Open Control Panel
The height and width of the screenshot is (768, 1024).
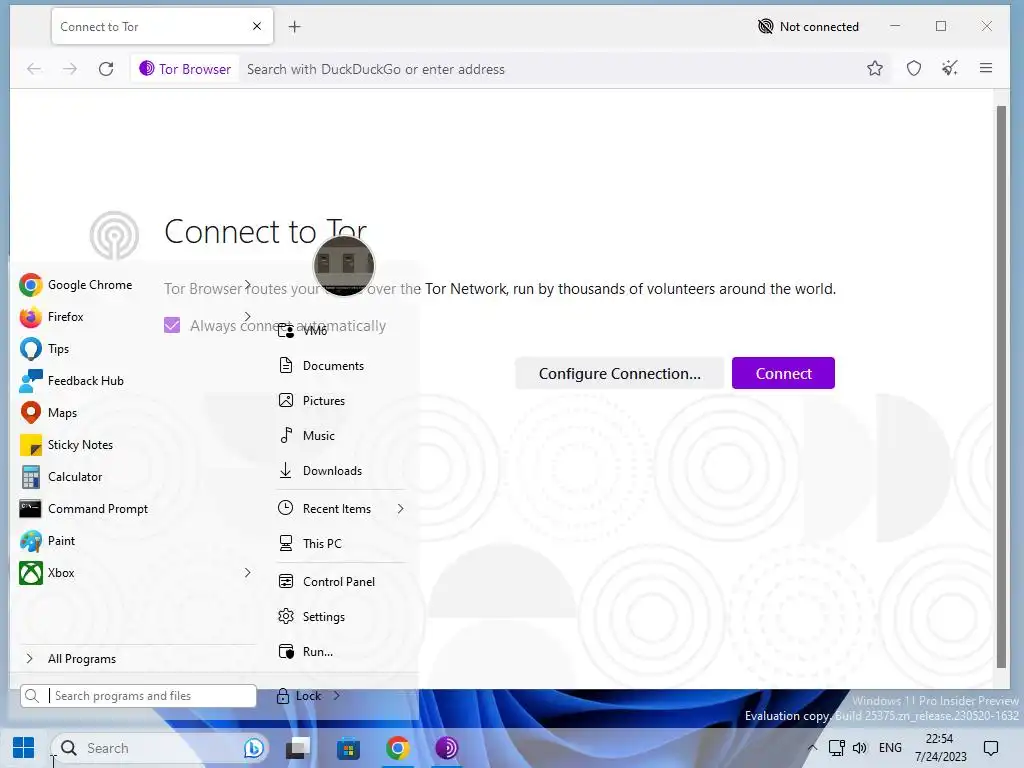tap(327, 581)
